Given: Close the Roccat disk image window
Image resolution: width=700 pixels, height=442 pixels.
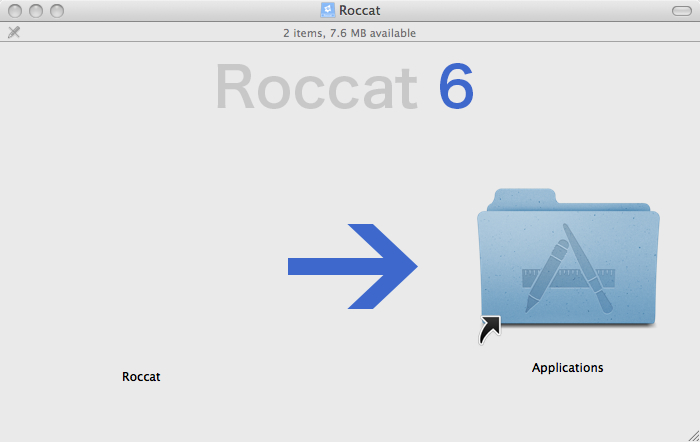Looking at the screenshot, I should point(15,11).
